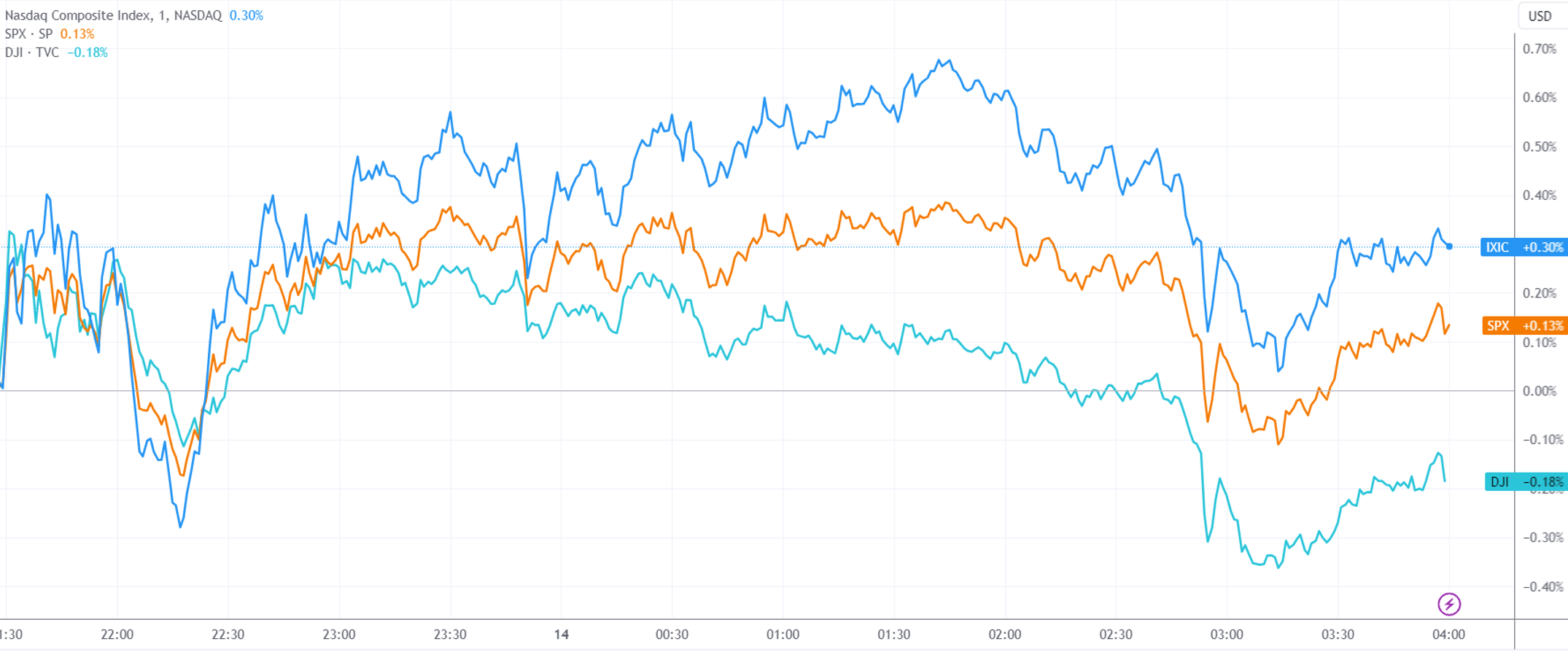
Task: Click the DJI · TVC legend entry
Action: pyautogui.click(x=31, y=53)
